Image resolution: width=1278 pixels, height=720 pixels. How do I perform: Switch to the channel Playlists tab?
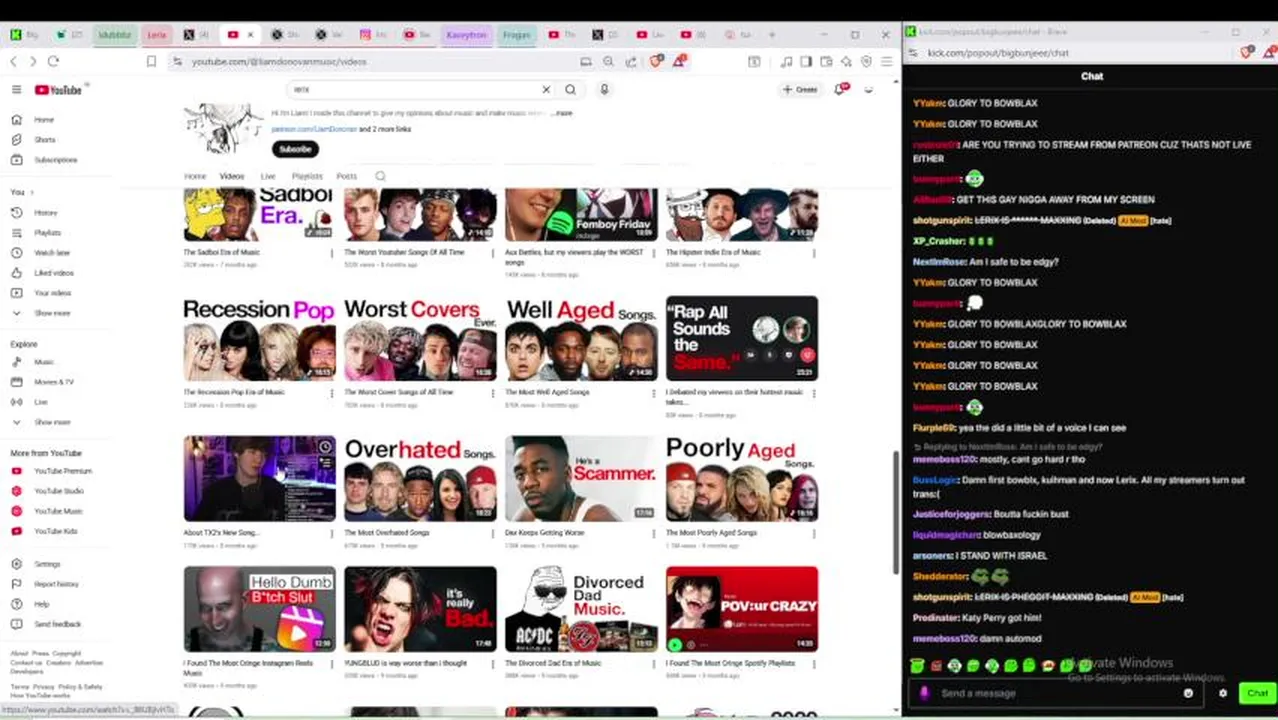click(x=307, y=176)
